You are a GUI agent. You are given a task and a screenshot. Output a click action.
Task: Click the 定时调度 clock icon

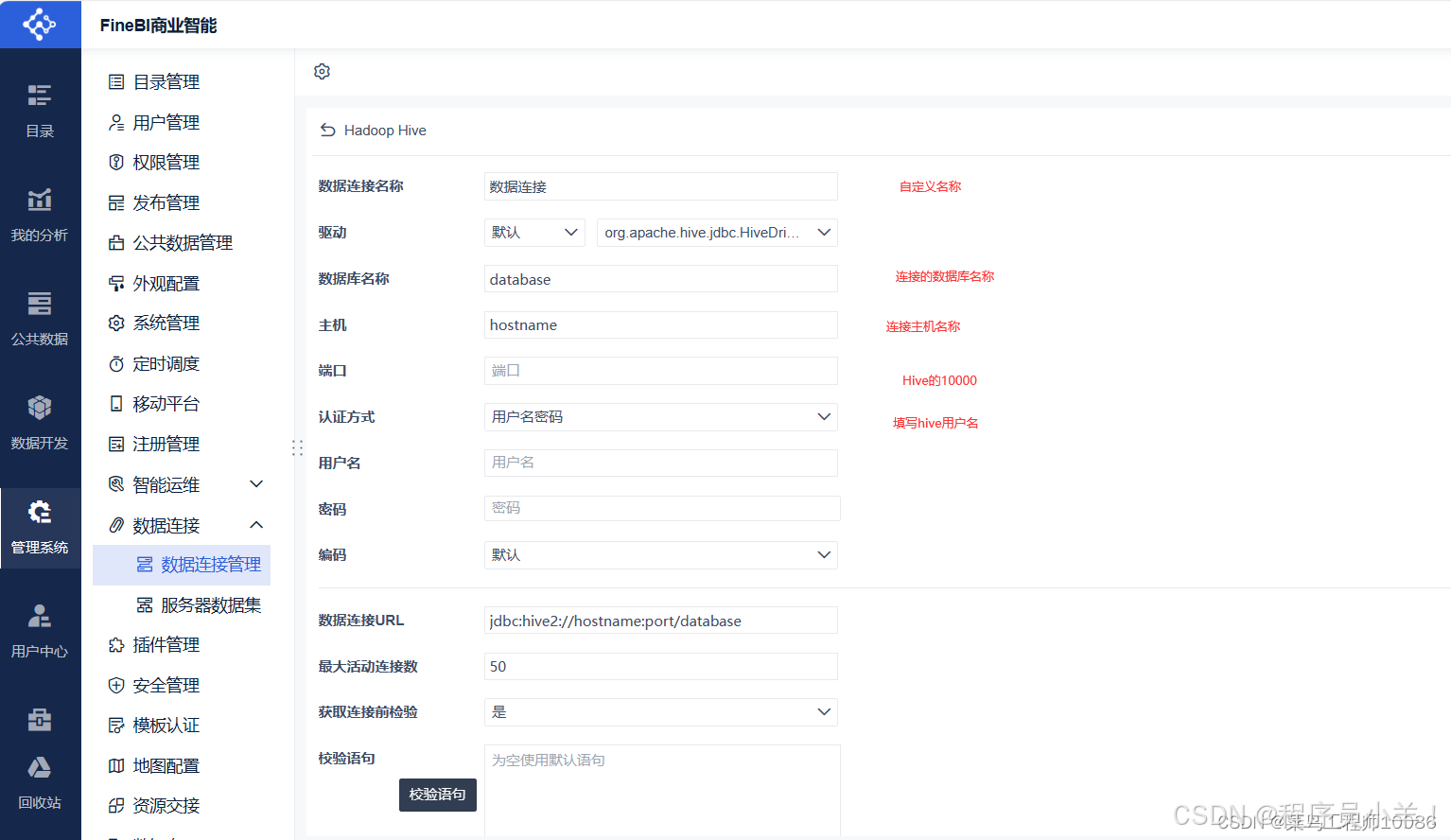(x=116, y=364)
